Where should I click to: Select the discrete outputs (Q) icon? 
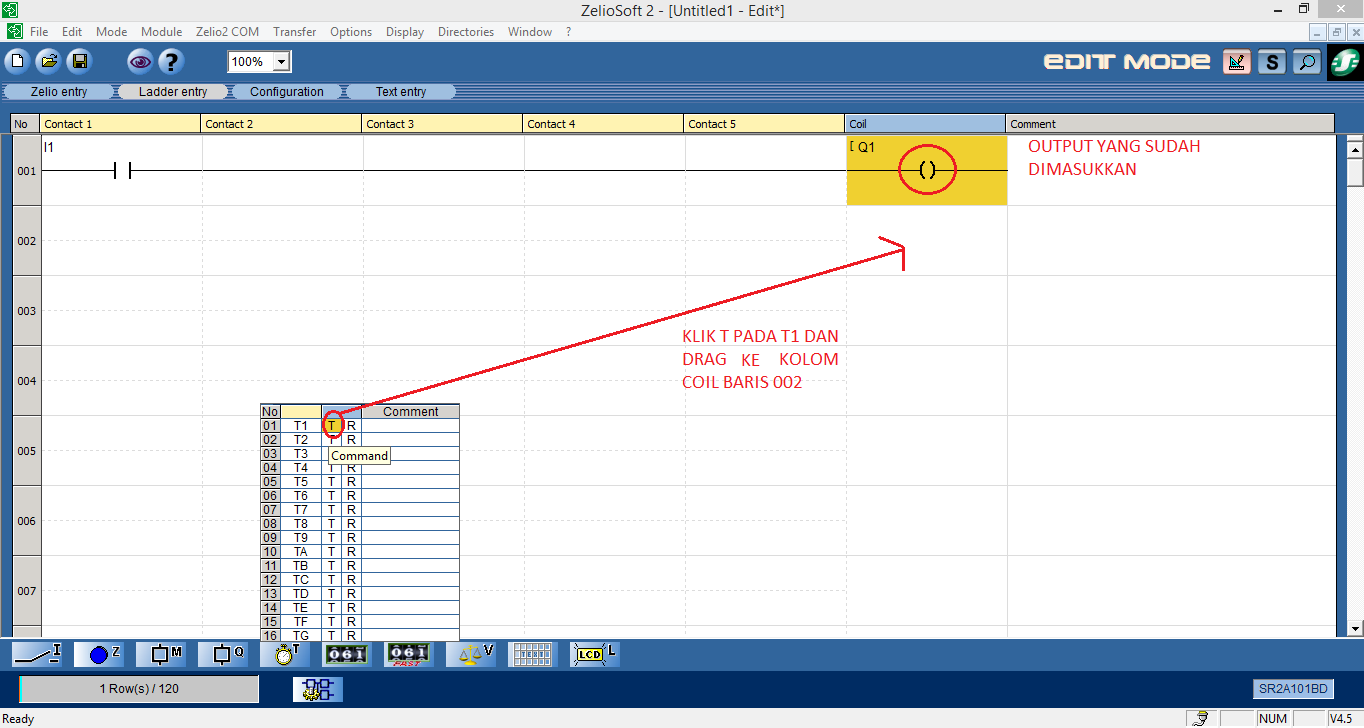223,655
